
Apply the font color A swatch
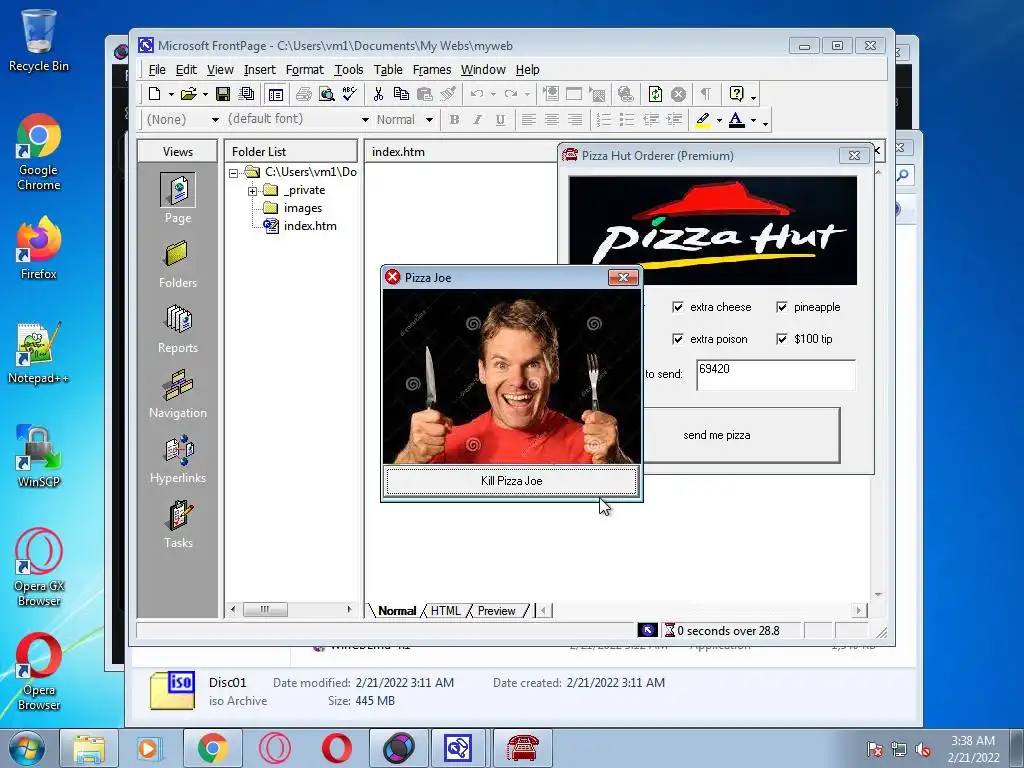(x=736, y=120)
